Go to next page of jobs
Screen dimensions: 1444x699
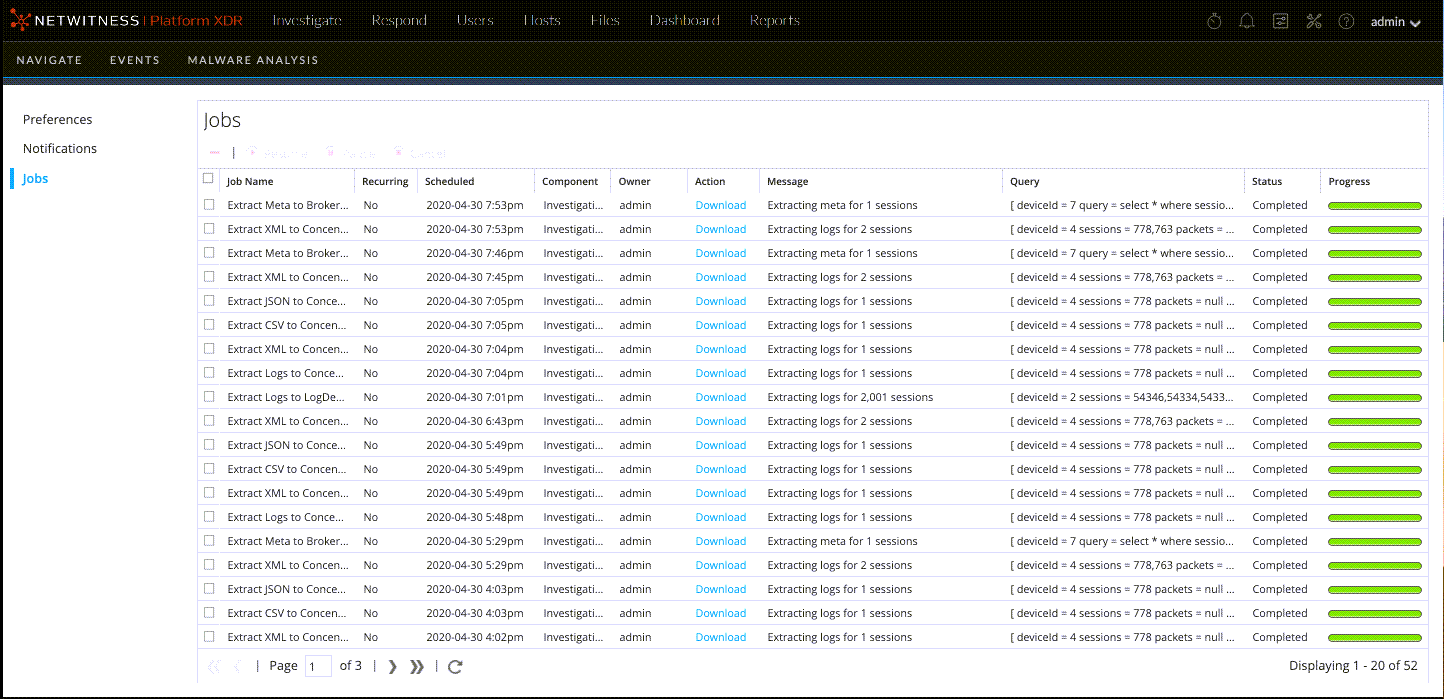tap(392, 666)
